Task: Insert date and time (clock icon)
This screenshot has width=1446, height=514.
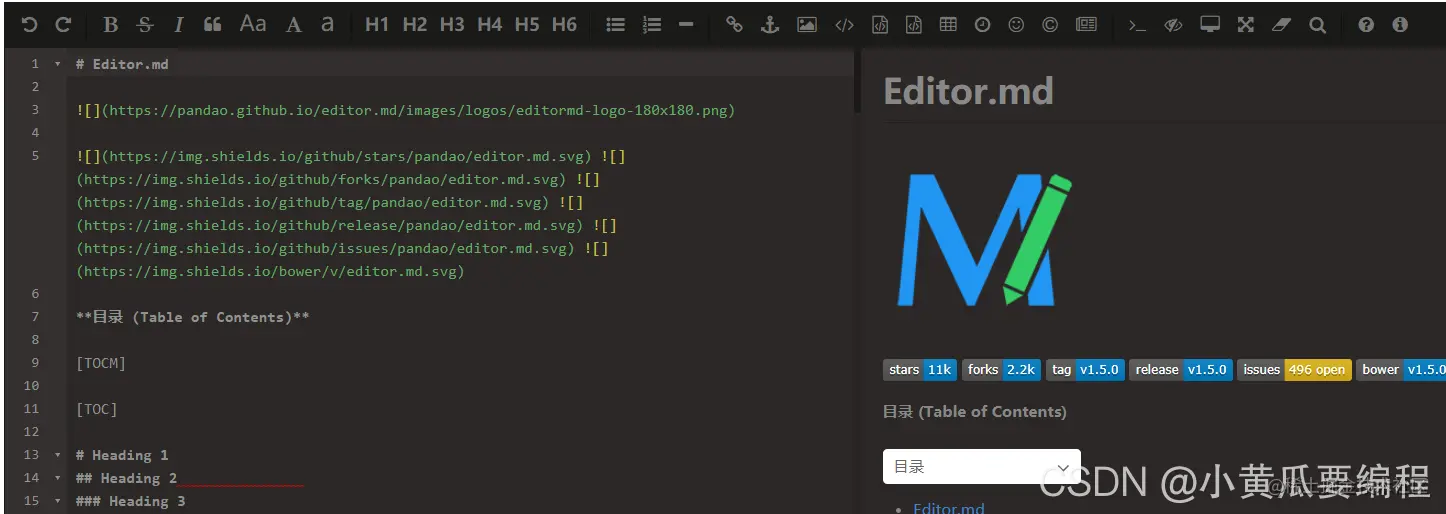Action: [982, 25]
